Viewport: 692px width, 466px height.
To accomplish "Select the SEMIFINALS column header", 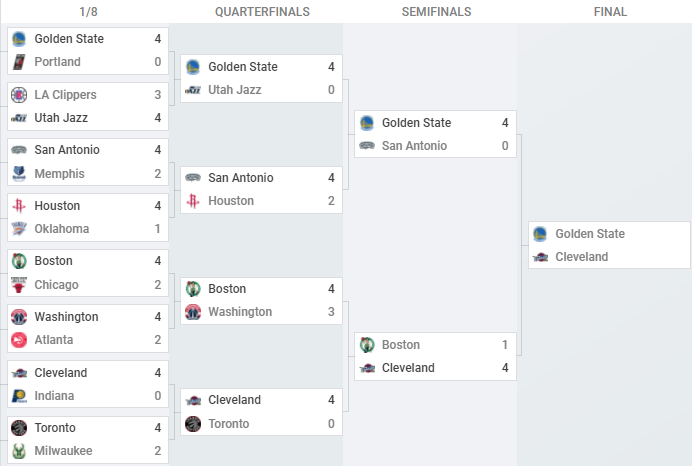I will (436, 12).
